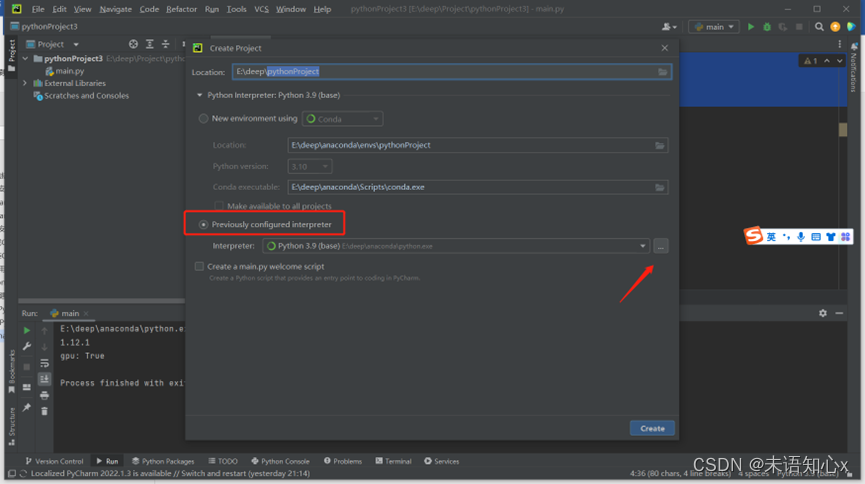Collapse the pythonProject3 tree node
Image resolution: width=865 pixels, height=484 pixels.
pos(25,58)
